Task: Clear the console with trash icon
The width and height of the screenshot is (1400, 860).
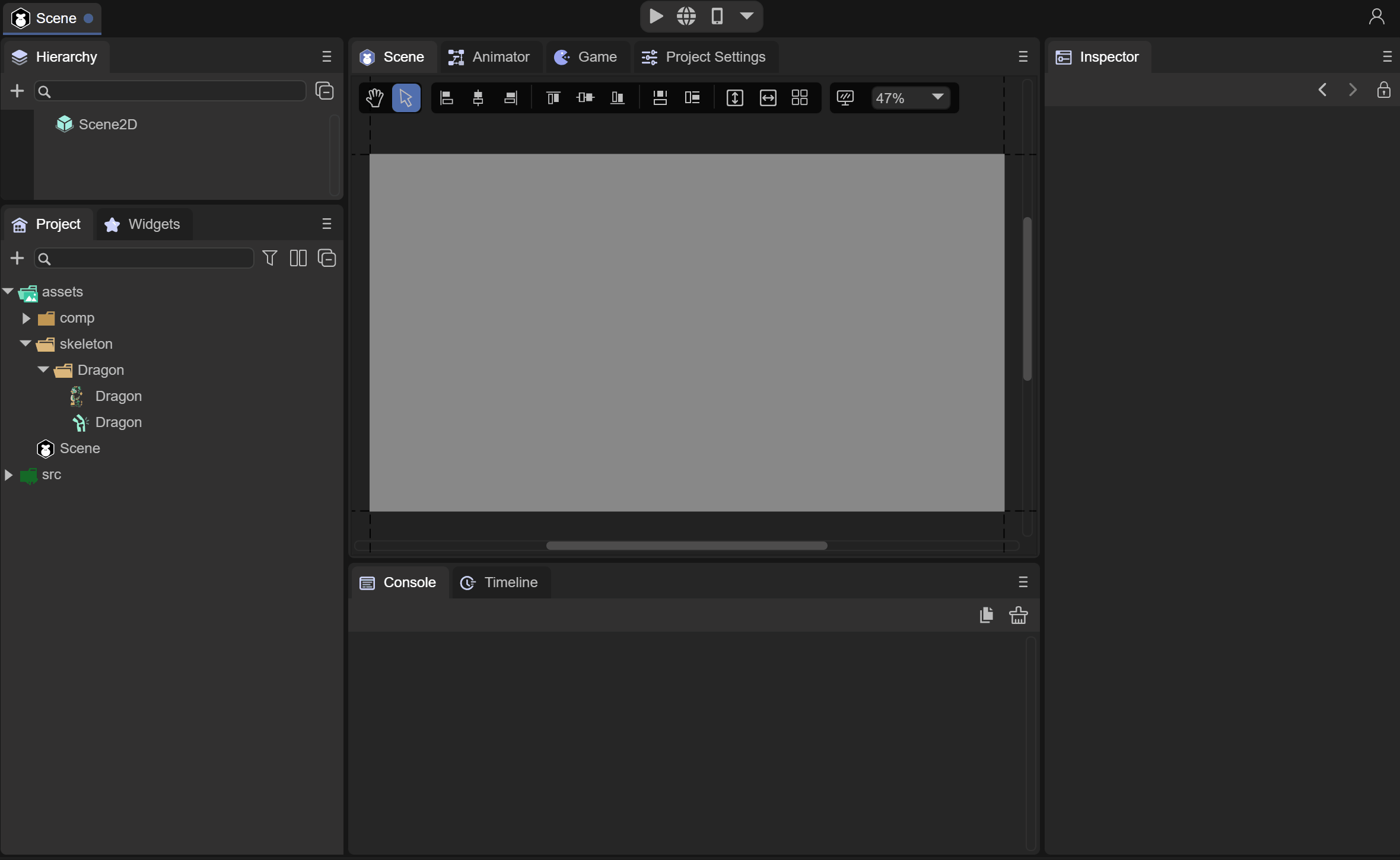Action: [x=1018, y=615]
